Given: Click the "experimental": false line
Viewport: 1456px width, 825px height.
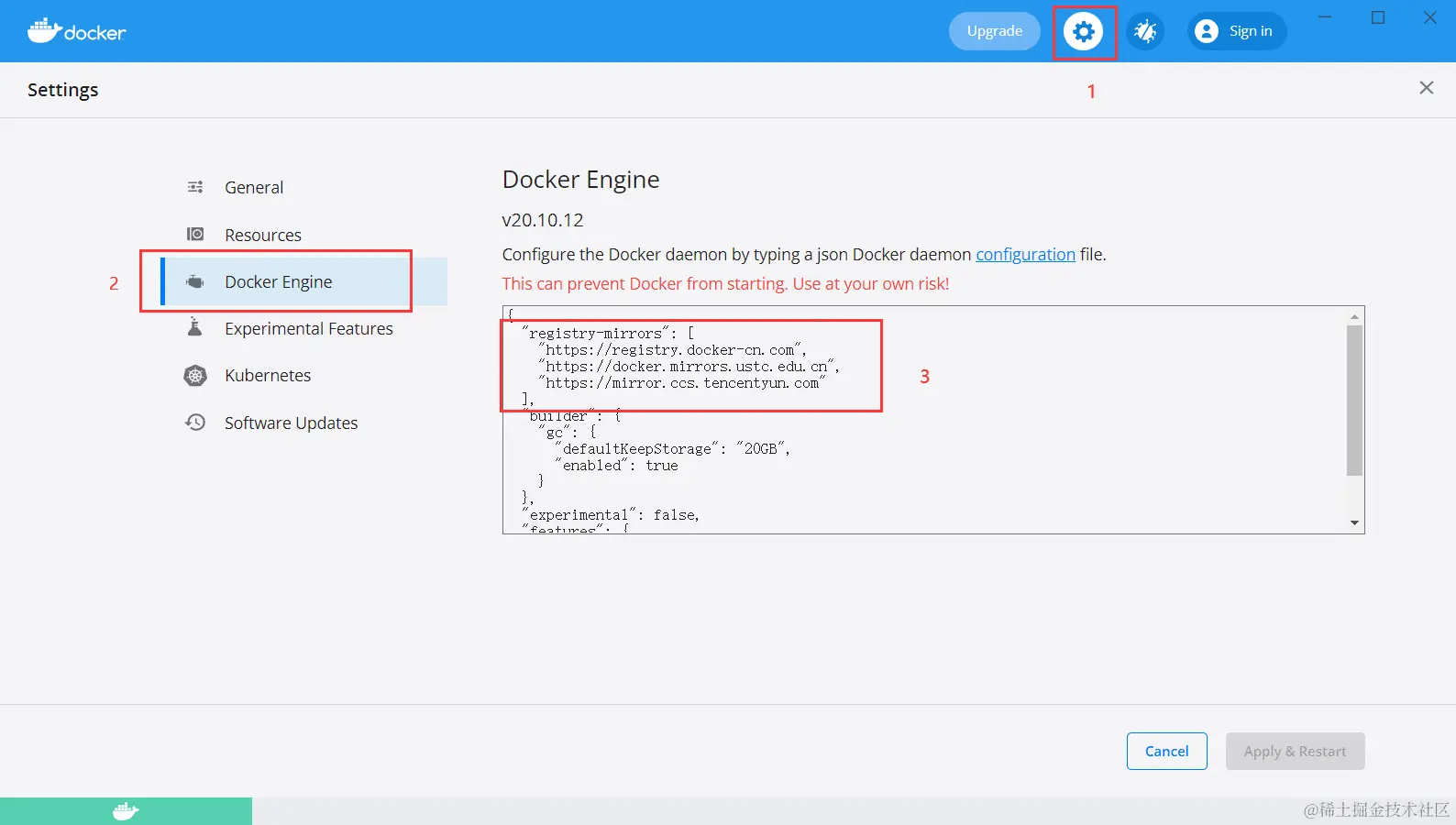Looking at the screenshot, I should click(611, 515).
